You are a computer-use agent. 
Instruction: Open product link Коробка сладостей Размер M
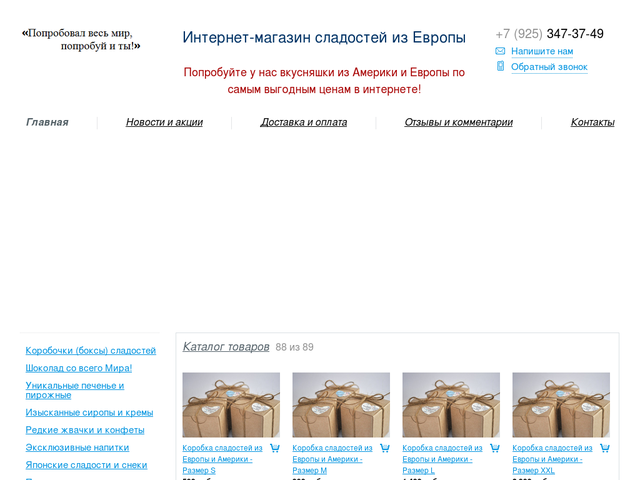tap(332, 459)
